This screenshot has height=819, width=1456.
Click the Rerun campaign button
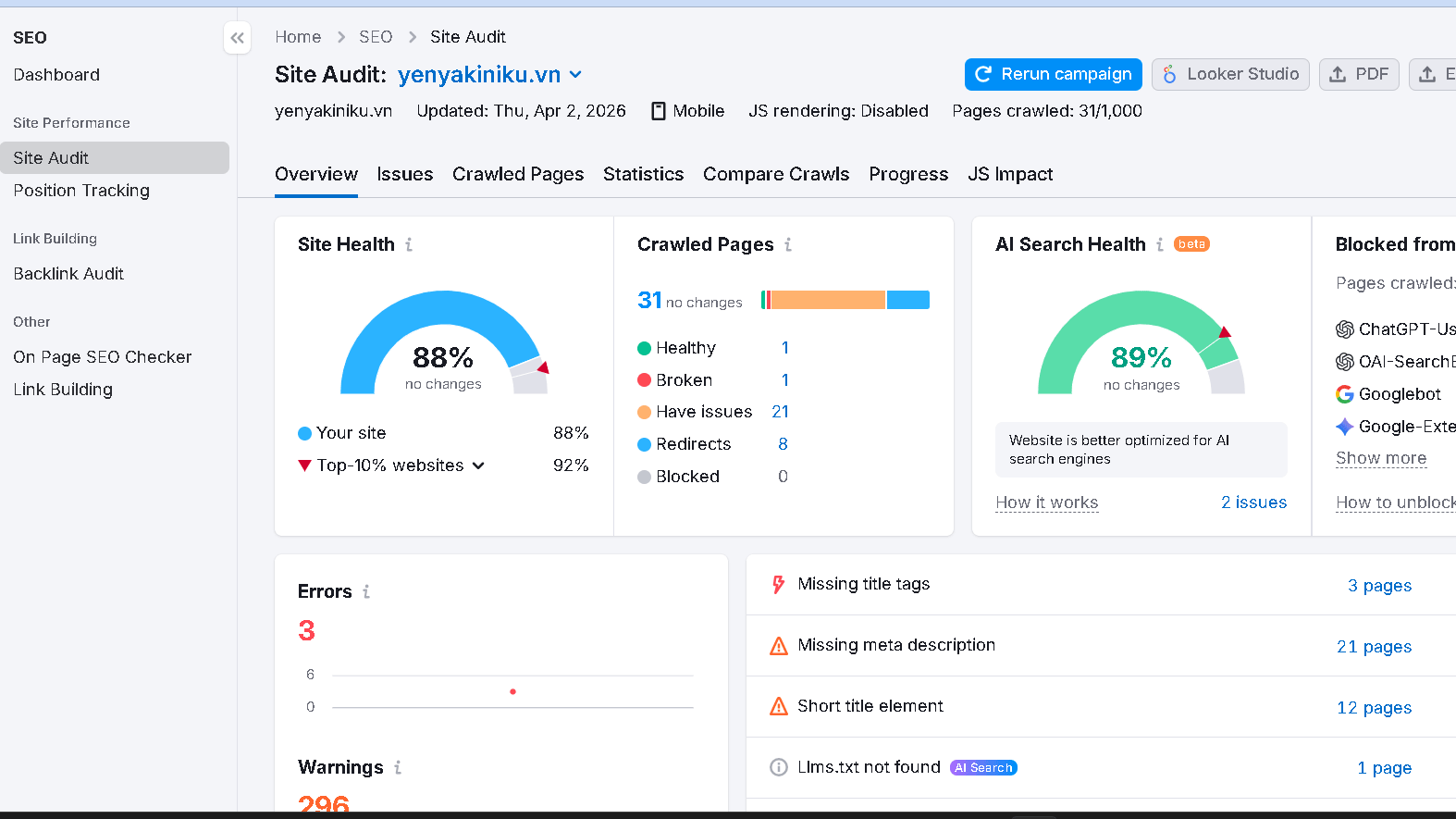[1054, 74]
